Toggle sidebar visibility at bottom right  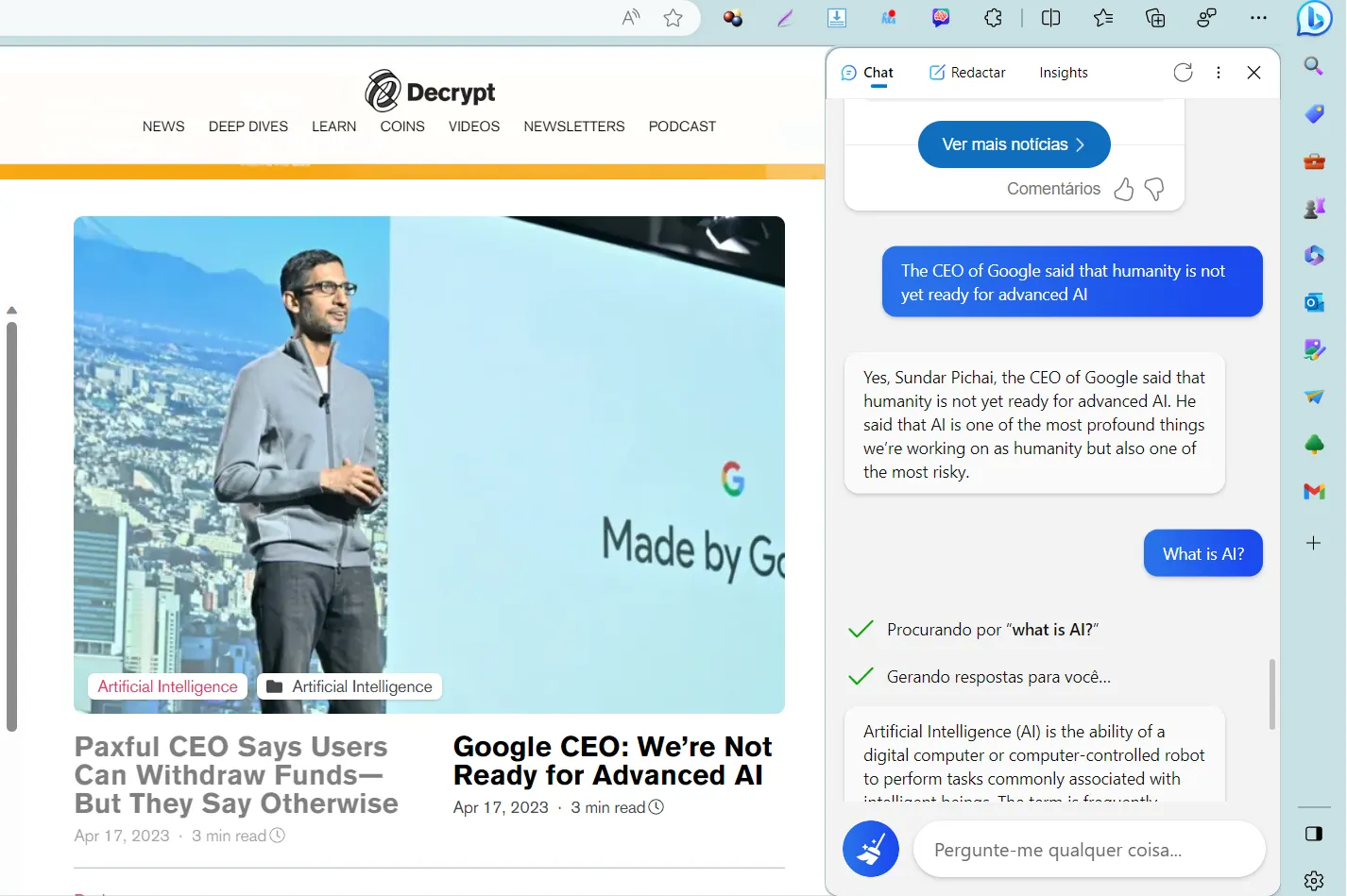pyautogui.click(x=1314, y=834)
